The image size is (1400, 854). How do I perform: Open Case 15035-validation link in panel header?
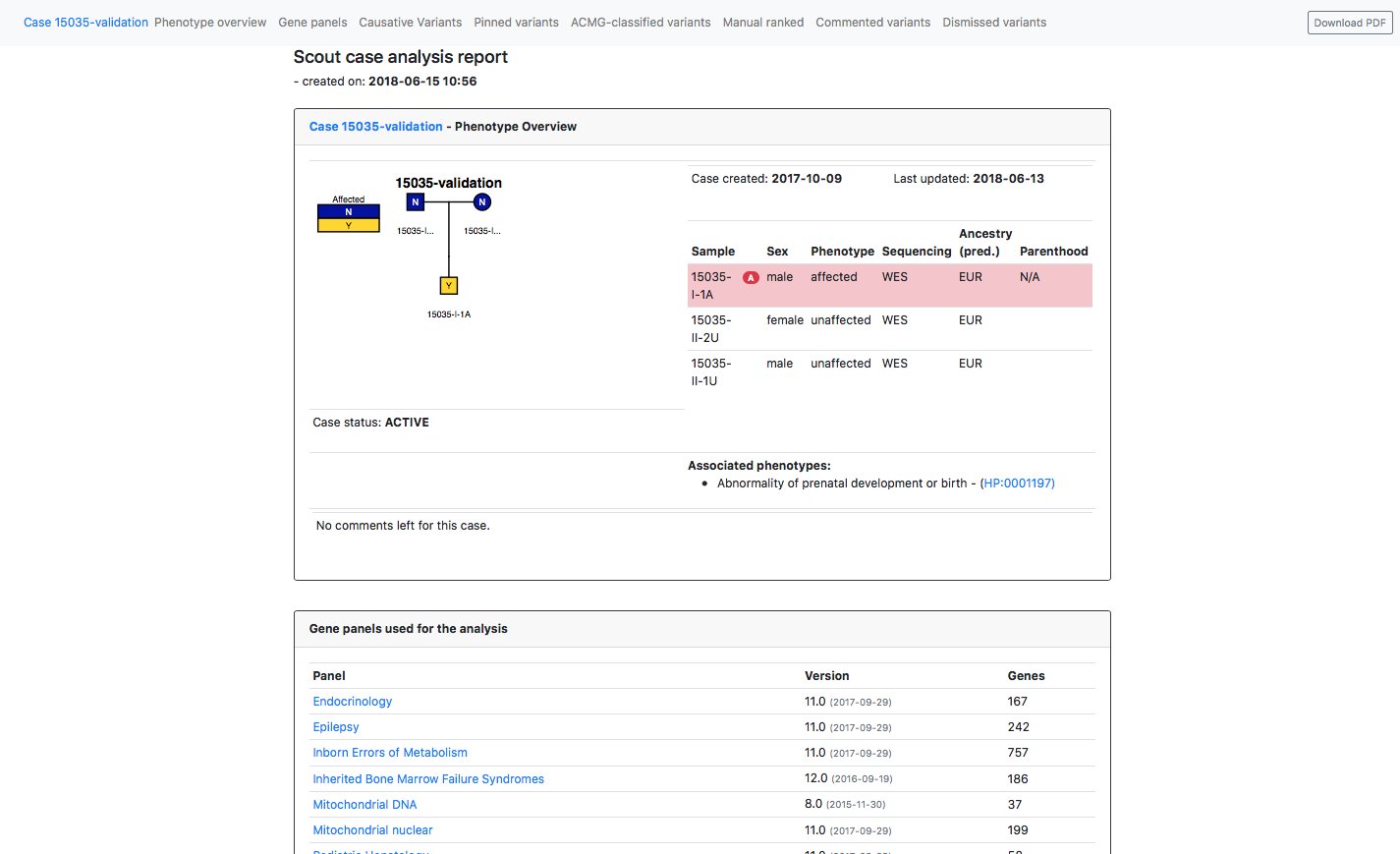tap(375, 127)
